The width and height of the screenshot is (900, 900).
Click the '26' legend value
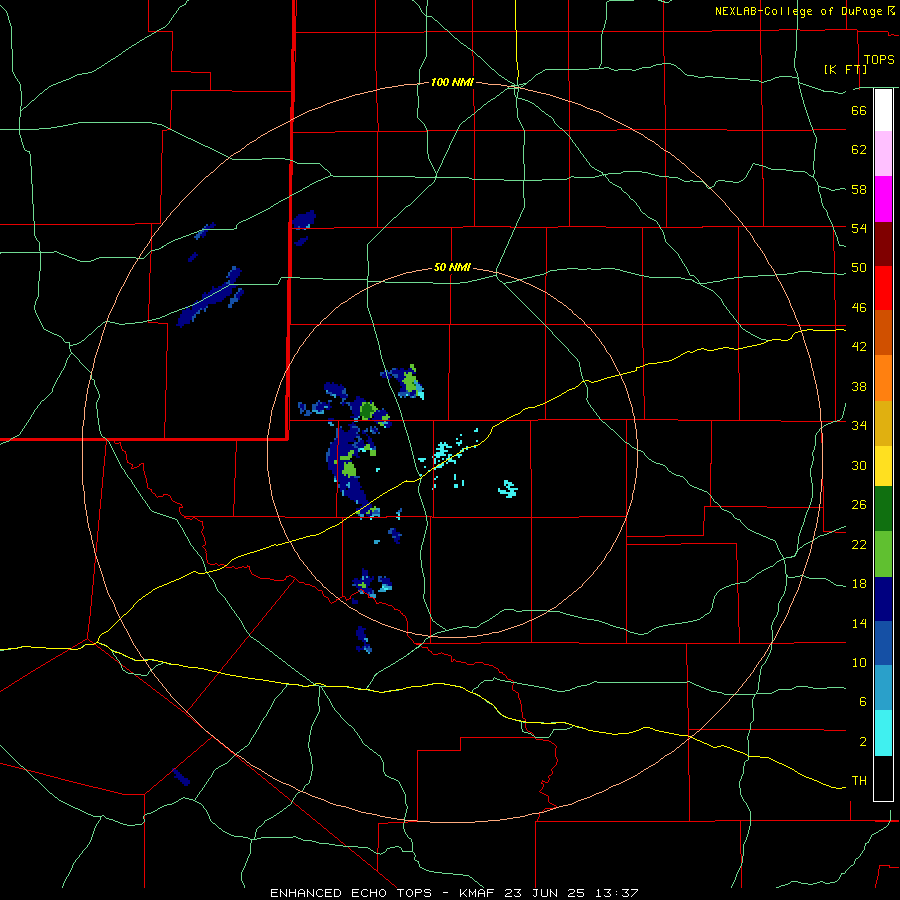click(859, 505)
